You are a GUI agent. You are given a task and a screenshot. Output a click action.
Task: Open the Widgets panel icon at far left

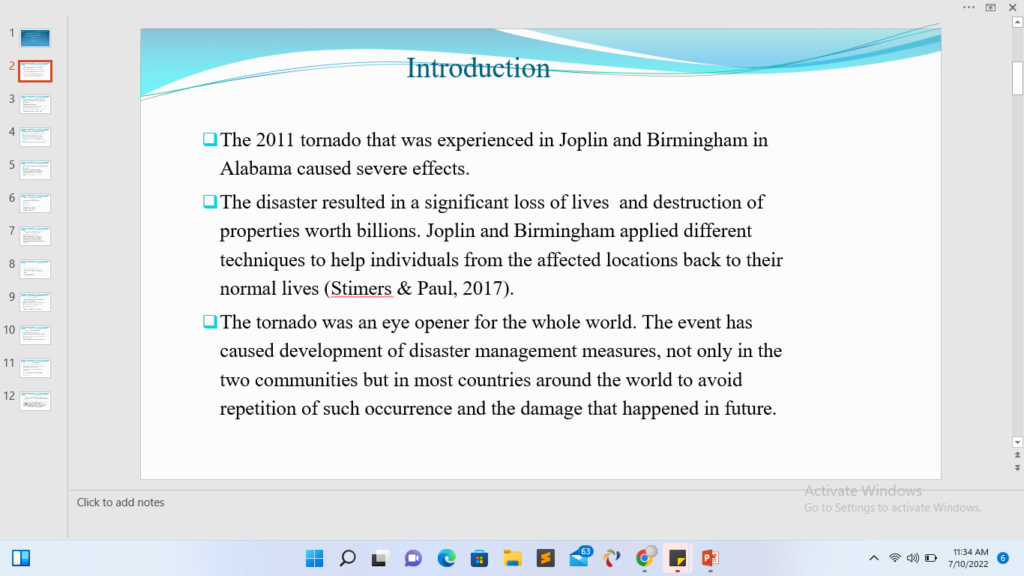click(21, 558)
